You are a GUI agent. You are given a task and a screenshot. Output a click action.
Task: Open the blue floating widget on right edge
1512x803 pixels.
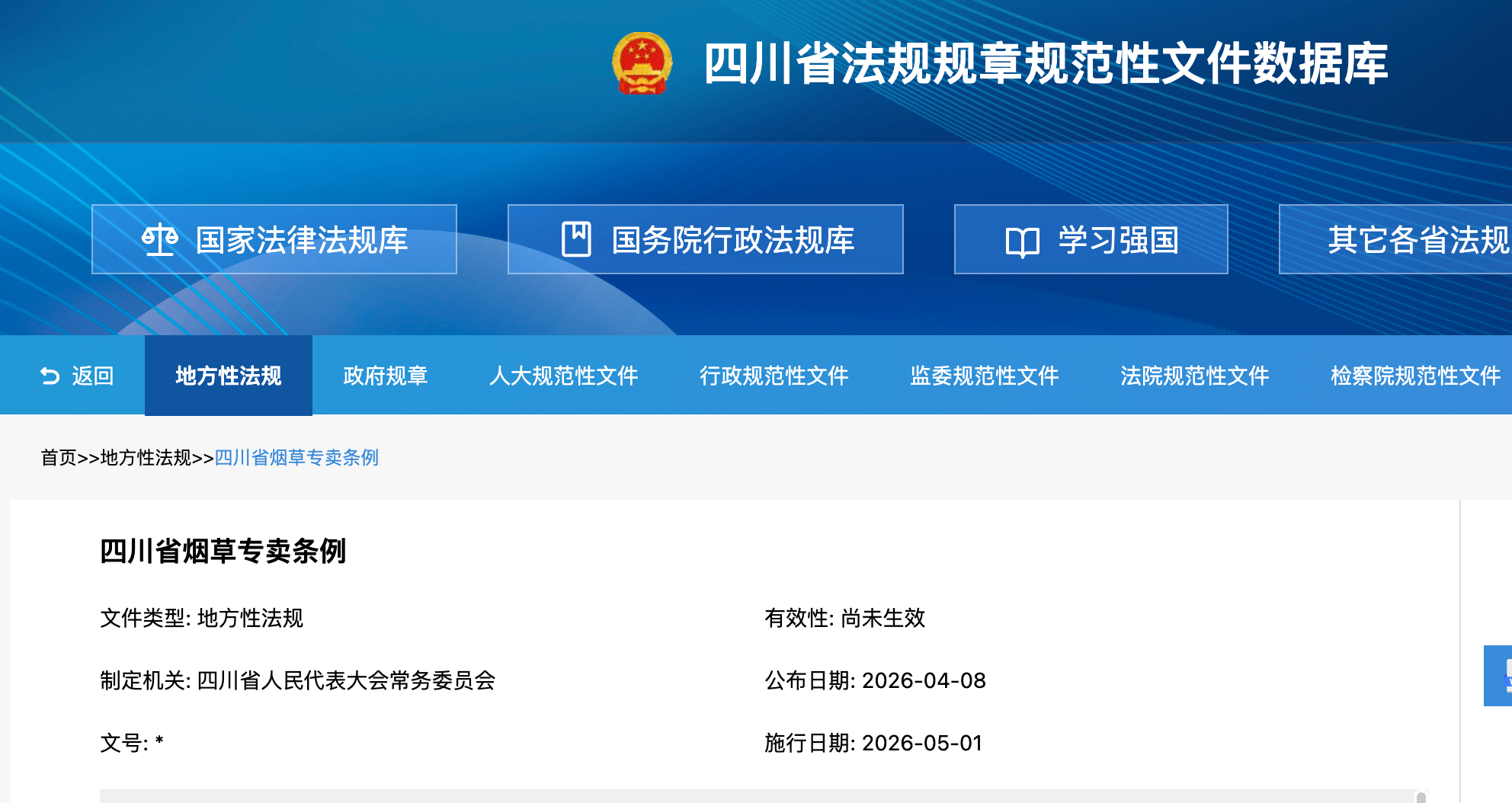1500,676
